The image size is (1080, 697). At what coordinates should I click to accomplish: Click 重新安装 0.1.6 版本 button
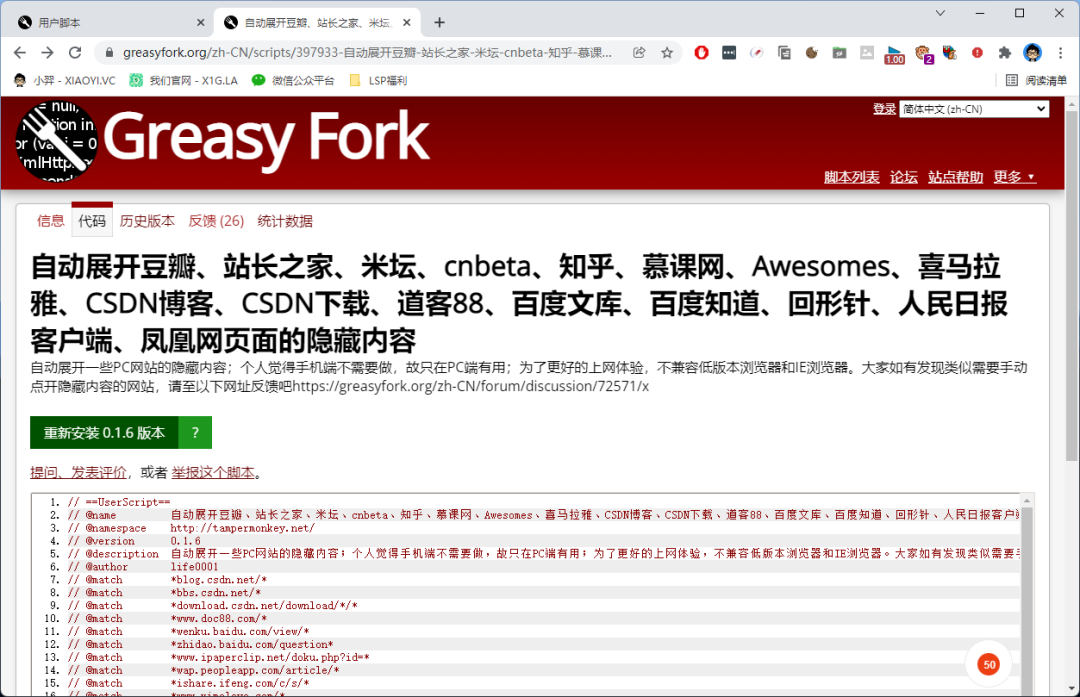click(104, 433)
